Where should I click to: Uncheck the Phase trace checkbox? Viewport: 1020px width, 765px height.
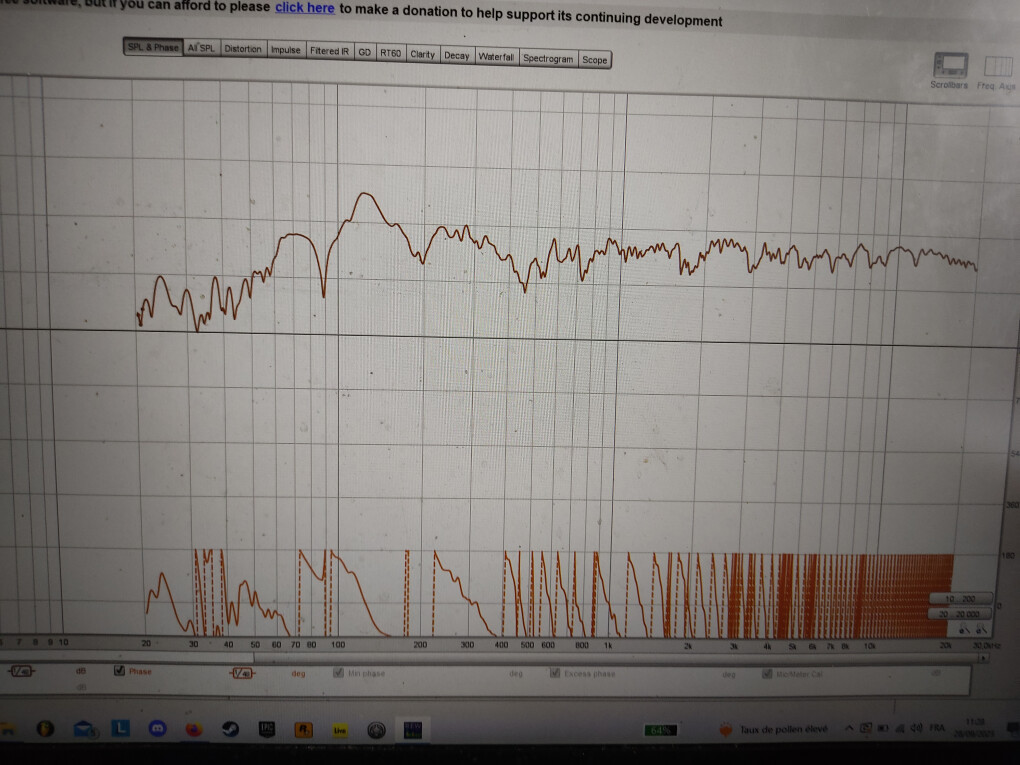[x=119, y=670]
